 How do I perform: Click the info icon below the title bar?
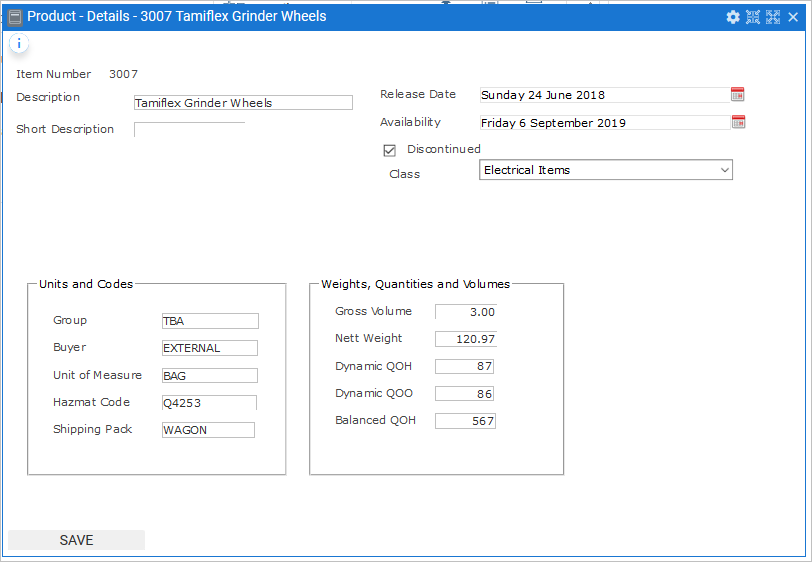(19, 44)
